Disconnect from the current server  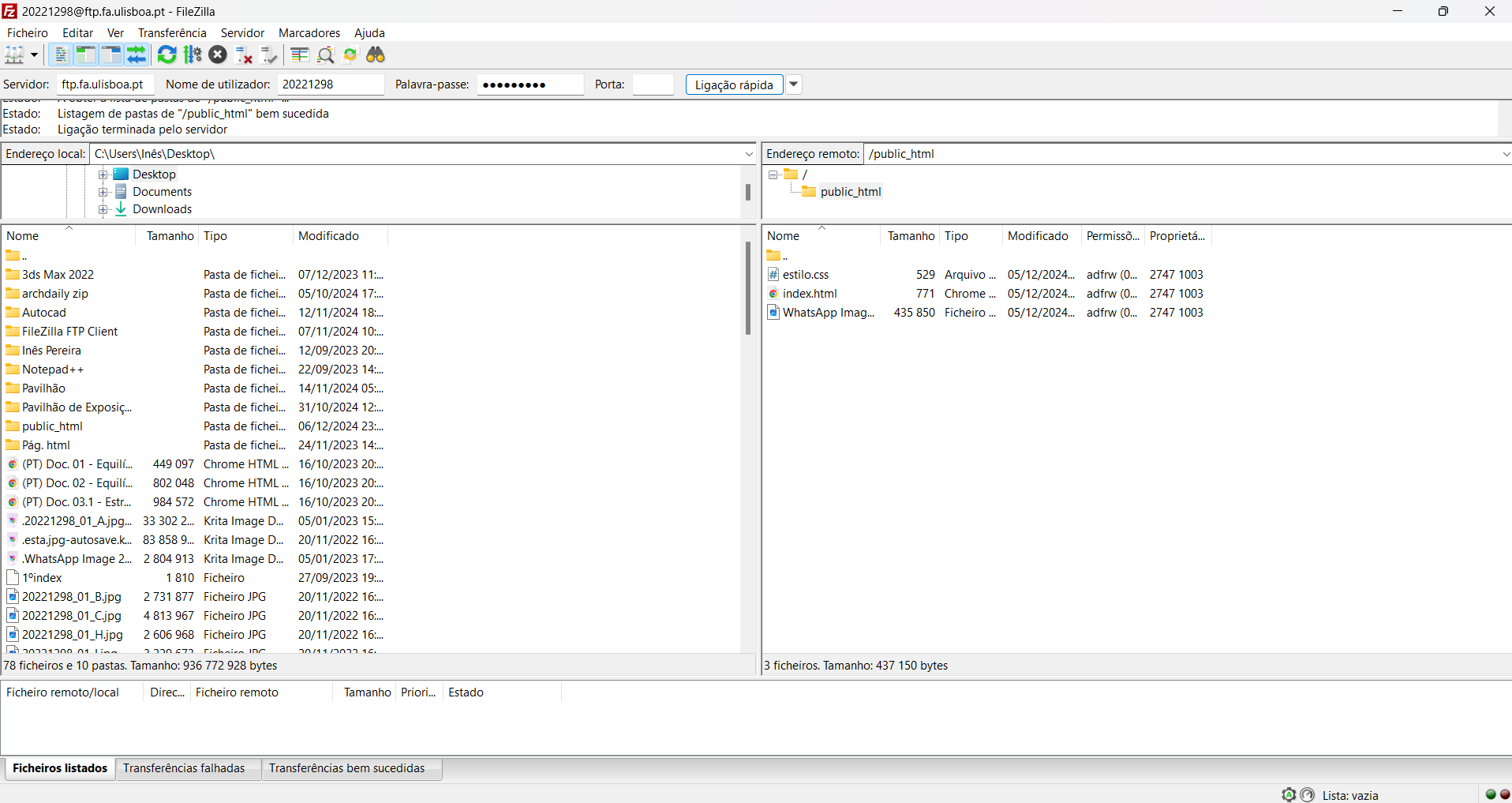(244, 54)
